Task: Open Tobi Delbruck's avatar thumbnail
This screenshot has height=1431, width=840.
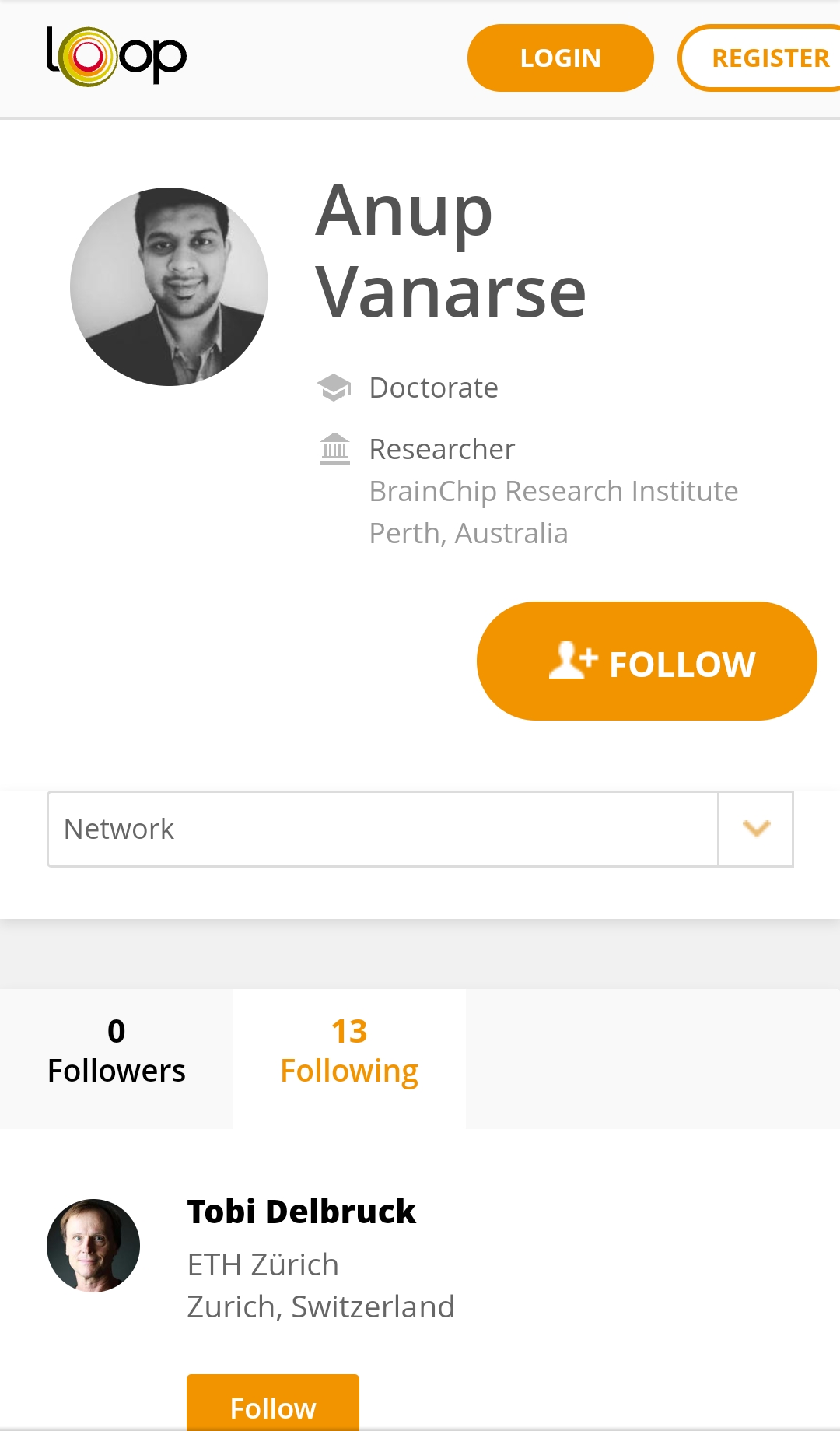Action: coord(93,1246)
